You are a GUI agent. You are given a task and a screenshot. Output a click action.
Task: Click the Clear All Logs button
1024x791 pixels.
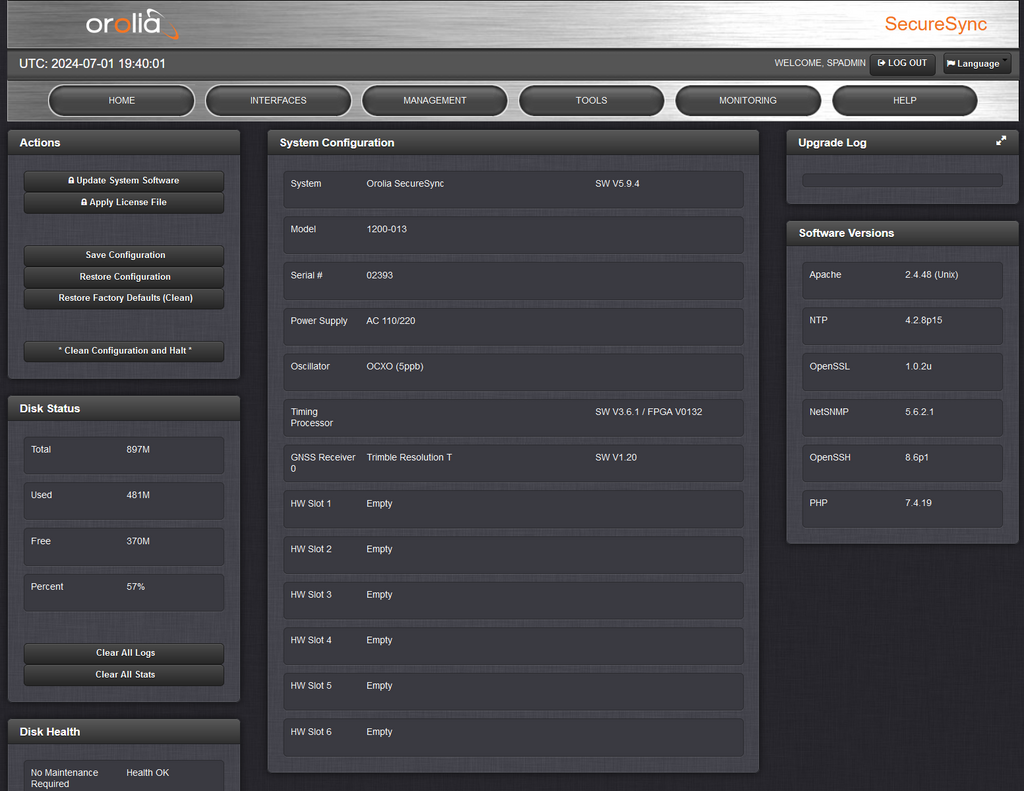[x=124, y=653]
